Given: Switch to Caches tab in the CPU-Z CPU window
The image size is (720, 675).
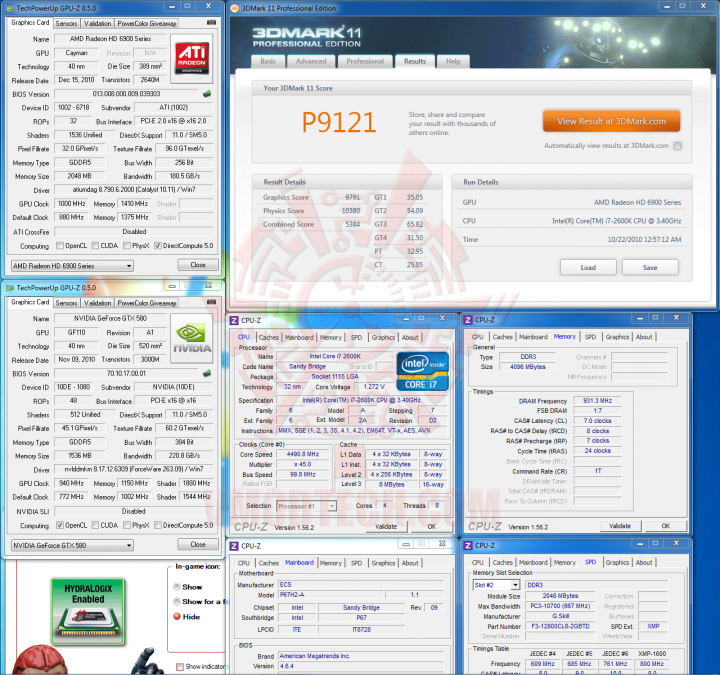Looking at the screenshot, I should (x=269, y=337).
